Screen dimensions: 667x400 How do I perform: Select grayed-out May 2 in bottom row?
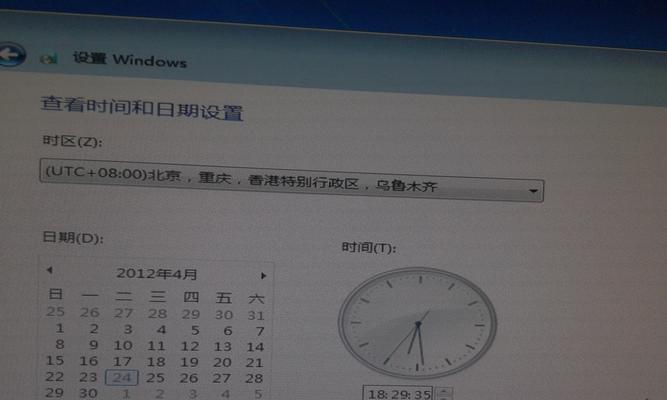tap(160, 394)
